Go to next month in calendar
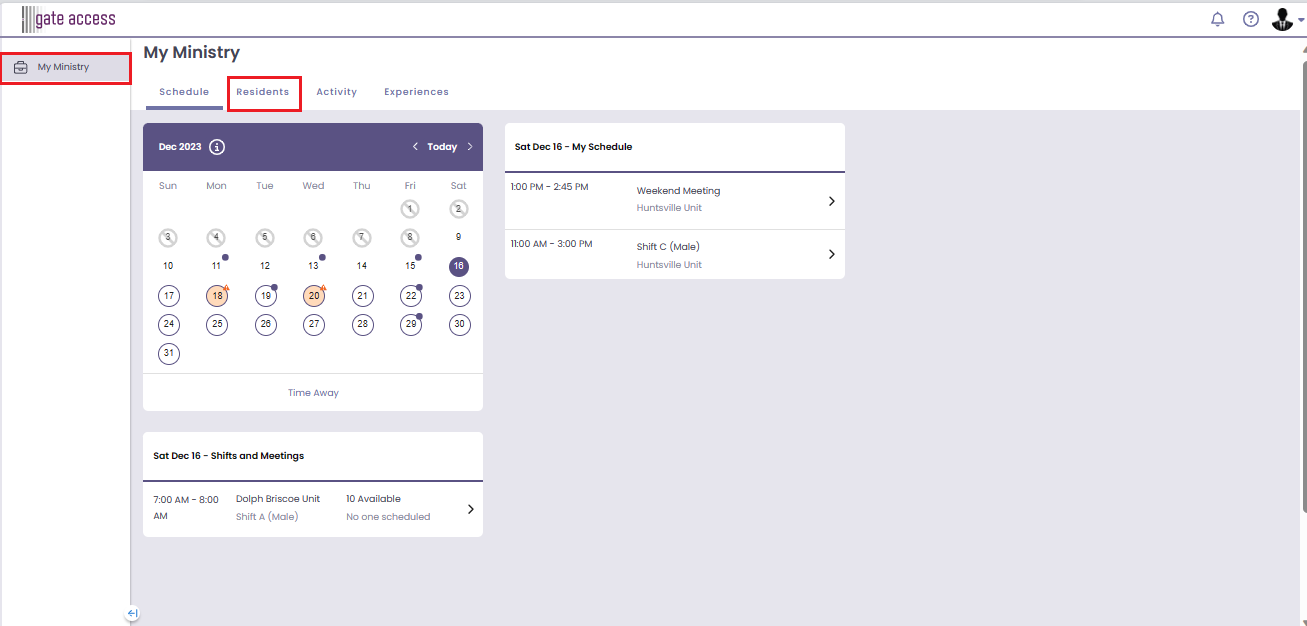 click(470, 147)
